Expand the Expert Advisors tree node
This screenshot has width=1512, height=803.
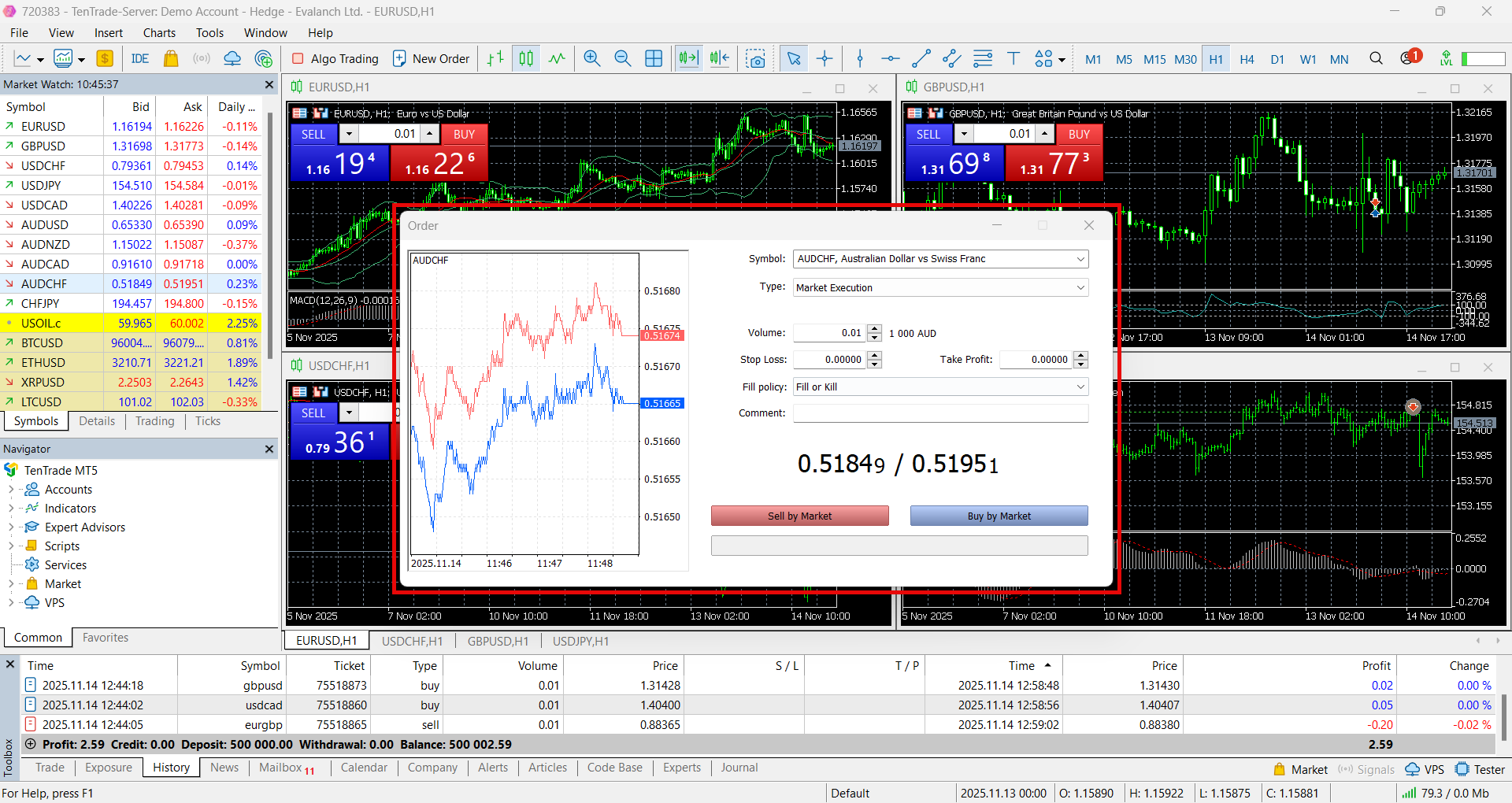pos(11,527)
